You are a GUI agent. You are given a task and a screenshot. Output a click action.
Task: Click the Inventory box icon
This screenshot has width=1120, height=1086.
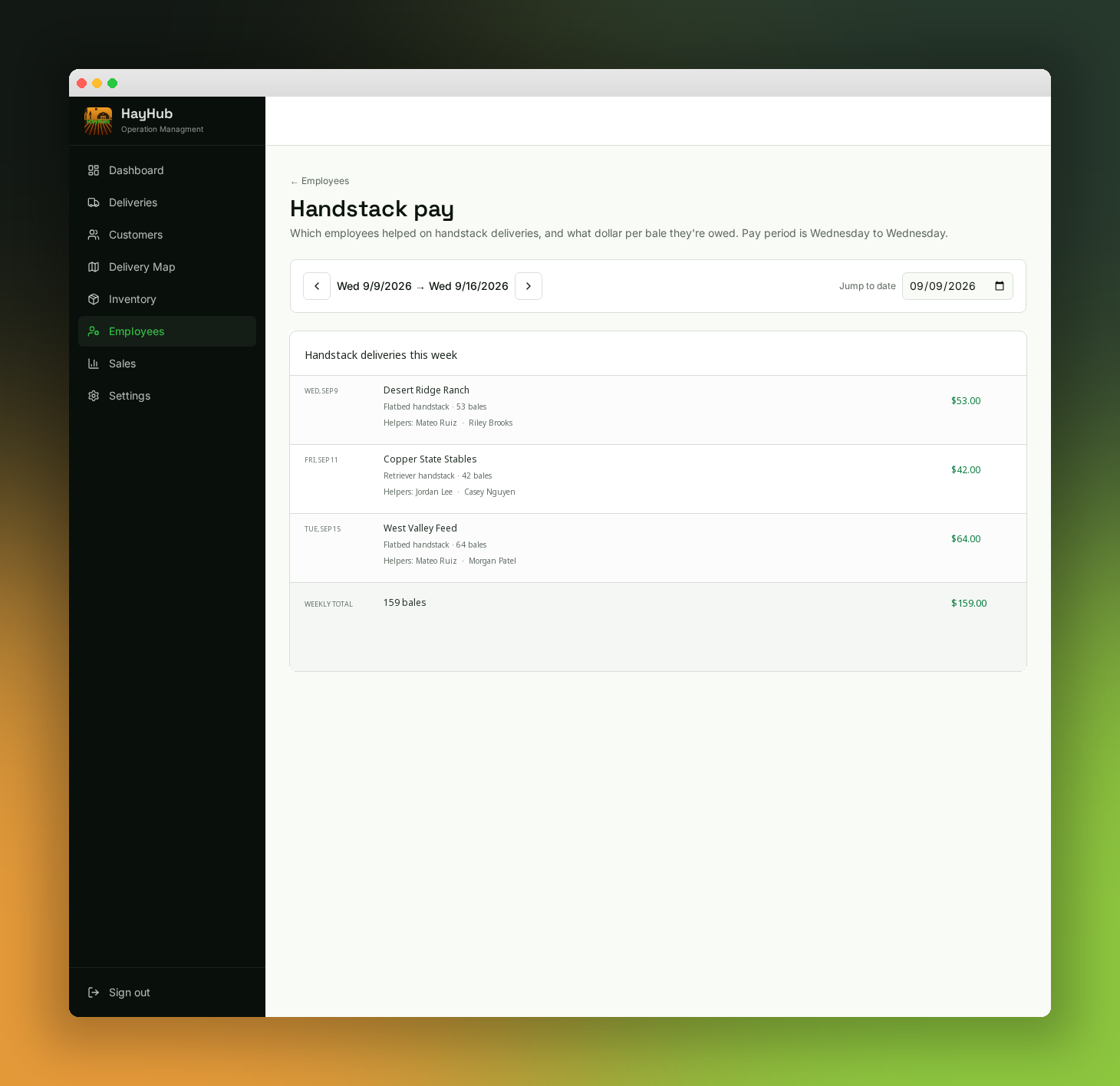94,299
